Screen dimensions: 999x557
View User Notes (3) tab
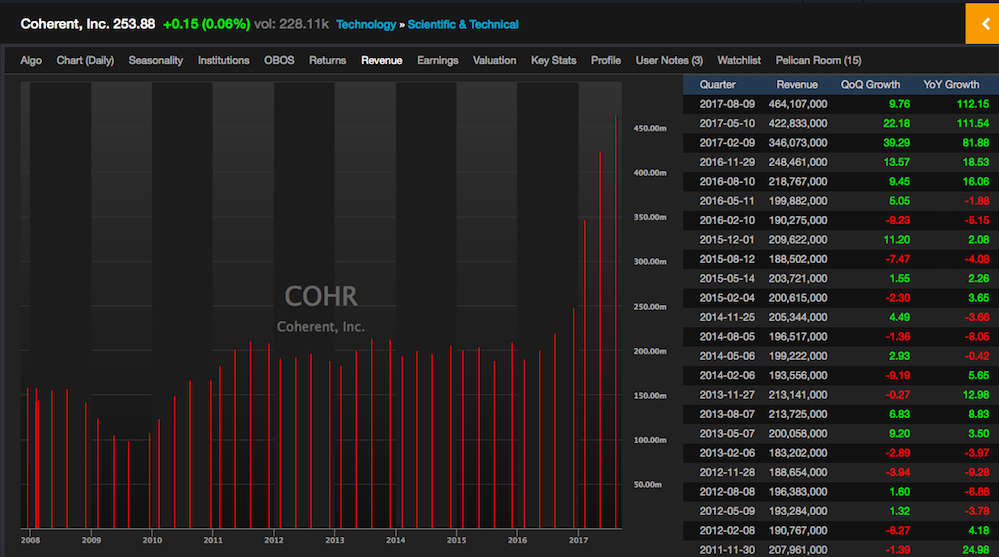click(669, 61)
